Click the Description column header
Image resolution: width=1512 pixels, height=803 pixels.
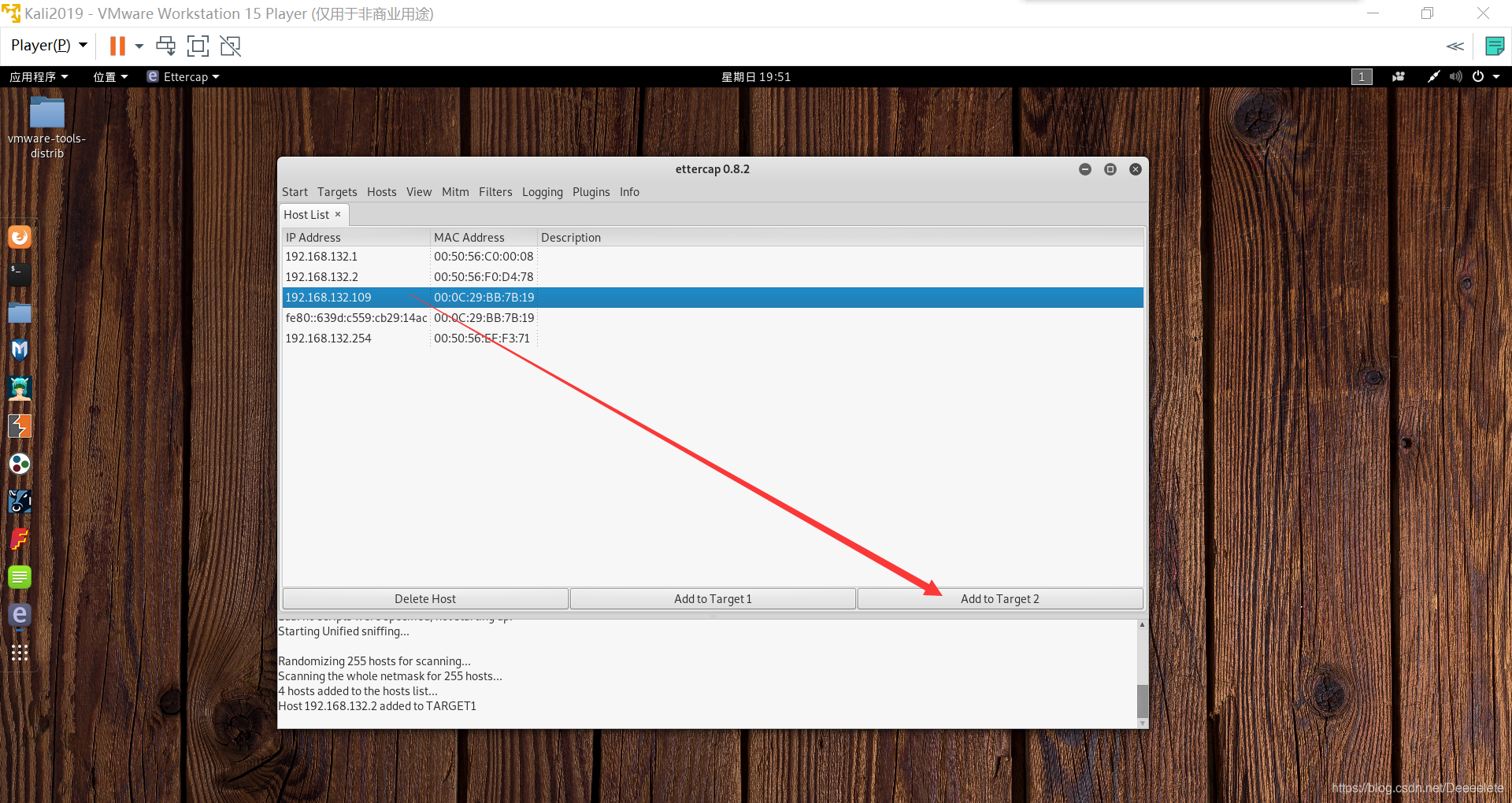point(840,237)
